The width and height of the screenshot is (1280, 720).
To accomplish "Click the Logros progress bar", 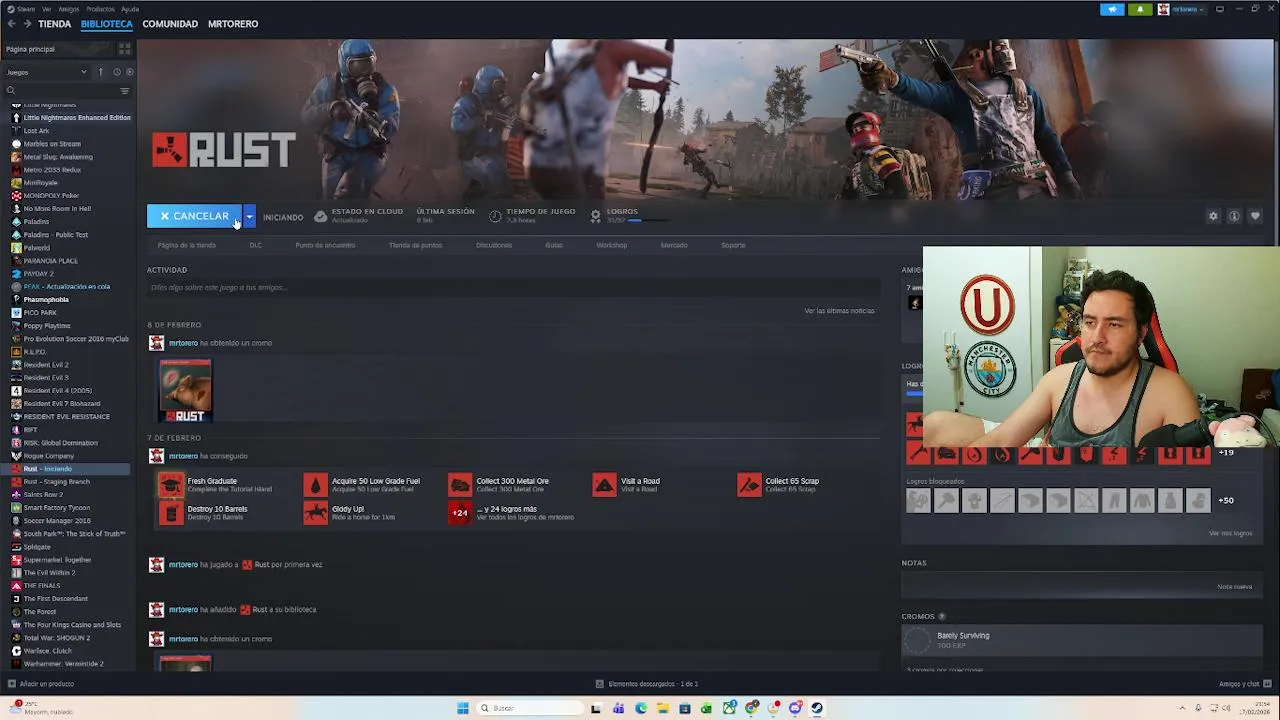I will (x=647, y=220).
